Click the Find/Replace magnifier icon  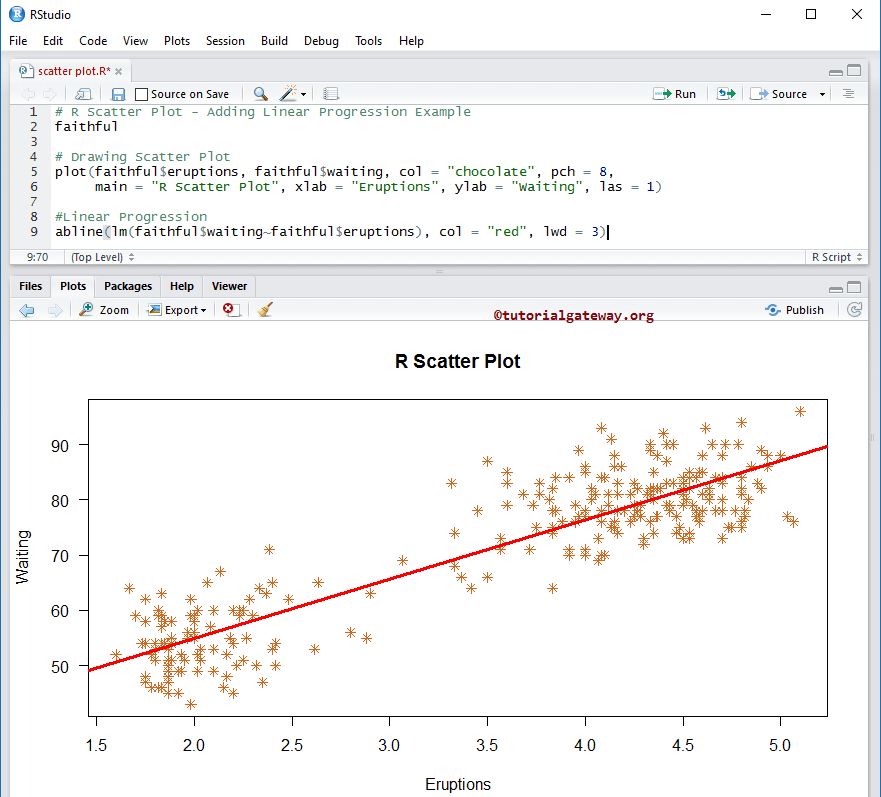click(259, 92)
